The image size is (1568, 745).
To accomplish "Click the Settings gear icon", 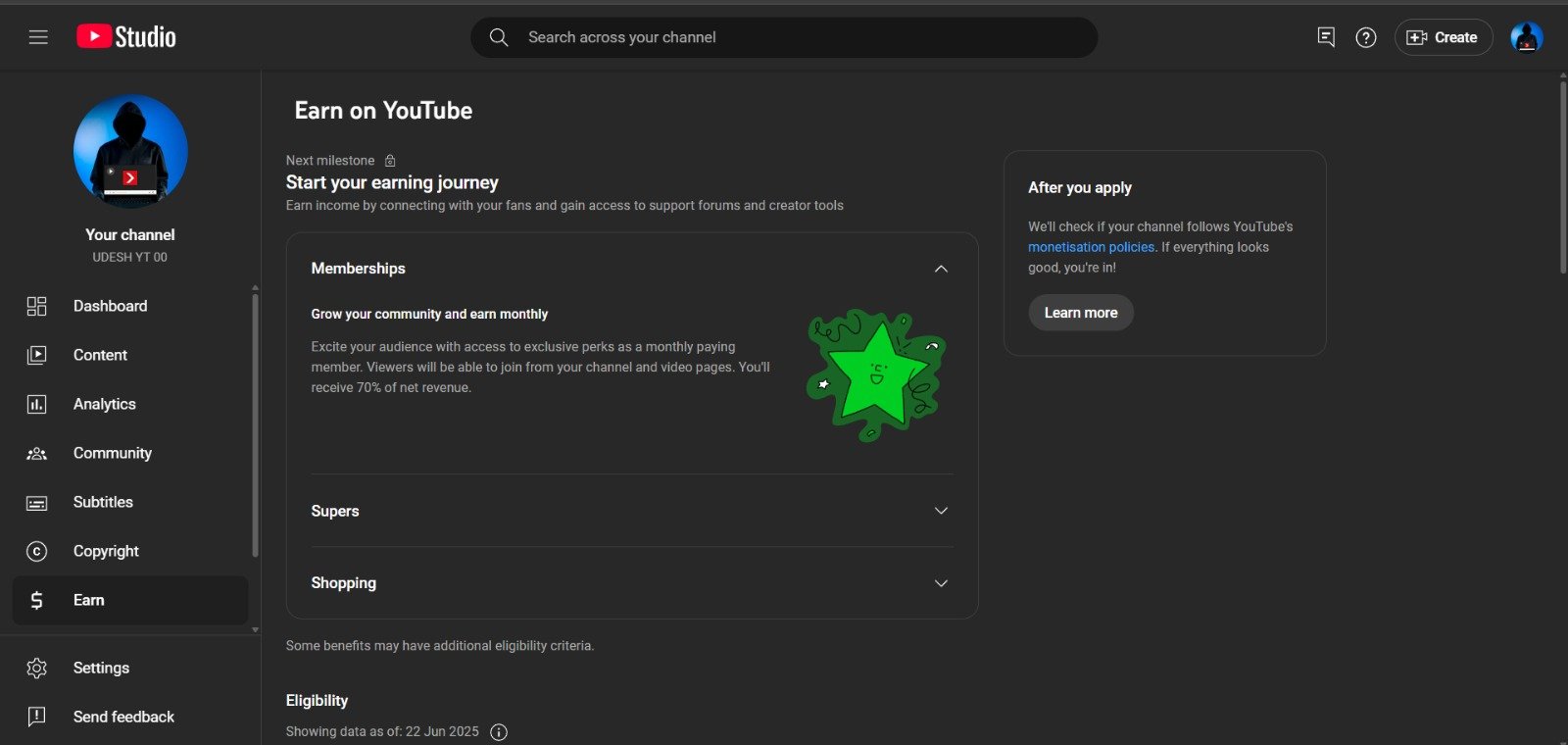I will pos(36,668).
